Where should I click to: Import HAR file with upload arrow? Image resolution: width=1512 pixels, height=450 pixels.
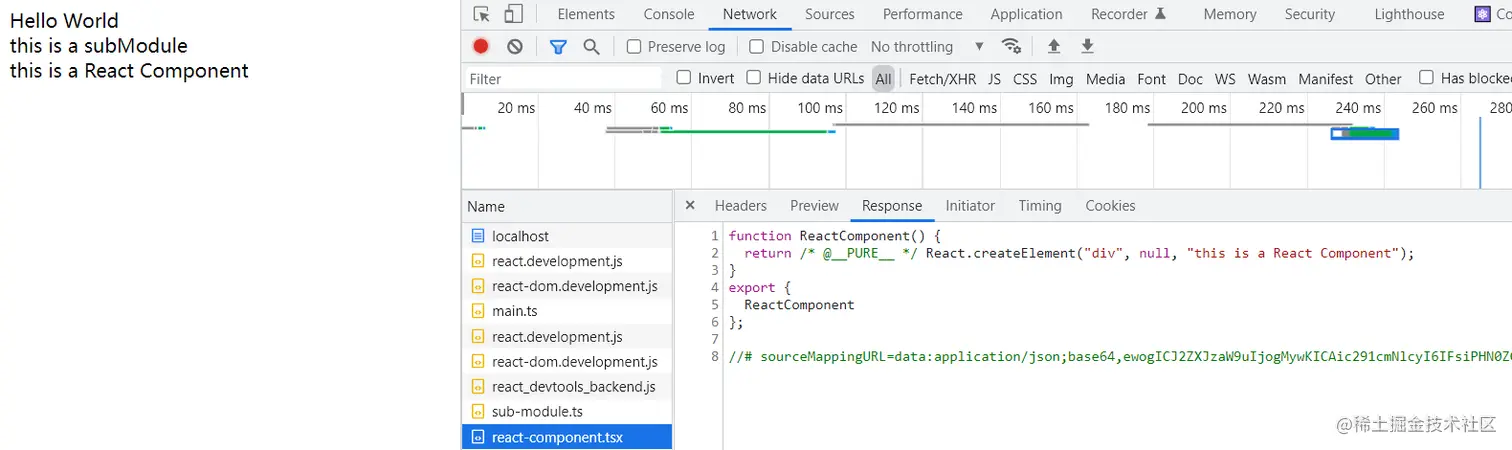click(x=1054, y=46)
